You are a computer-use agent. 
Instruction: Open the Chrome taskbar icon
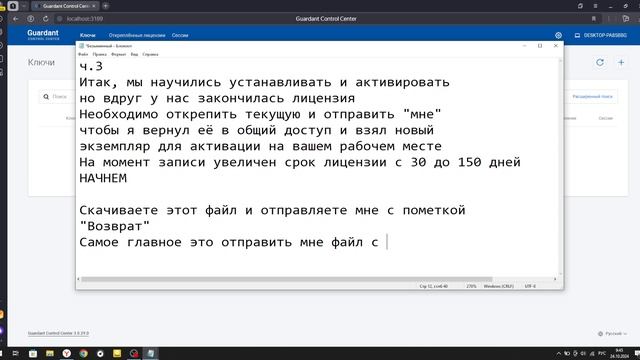click(84, 353)
